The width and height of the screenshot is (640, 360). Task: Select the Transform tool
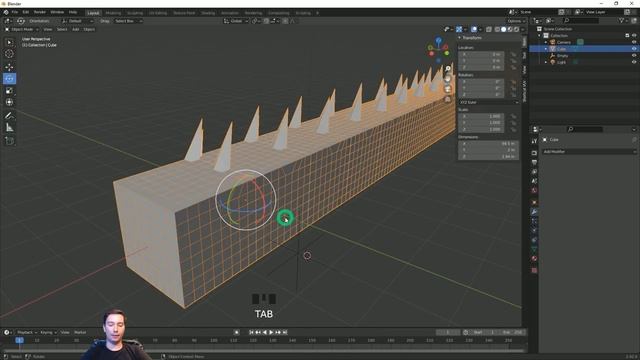9,102
